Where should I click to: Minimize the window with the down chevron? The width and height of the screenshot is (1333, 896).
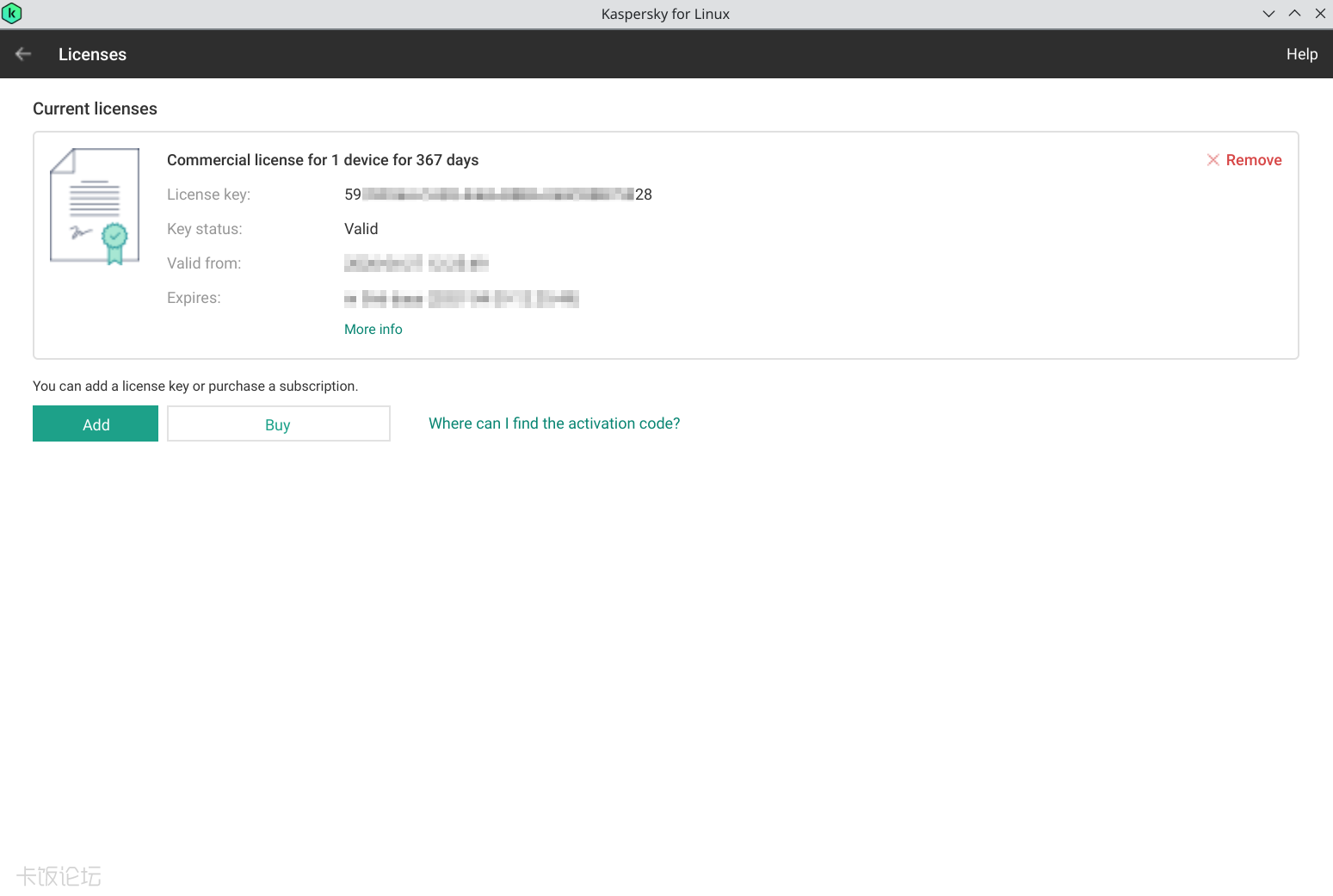click(x=1268, y=13)
